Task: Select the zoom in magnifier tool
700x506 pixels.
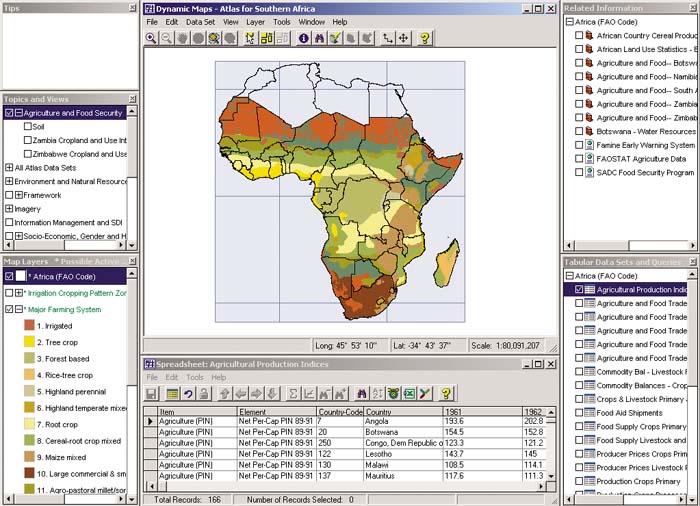Action: pyautogui.click(x=151, y=38)
